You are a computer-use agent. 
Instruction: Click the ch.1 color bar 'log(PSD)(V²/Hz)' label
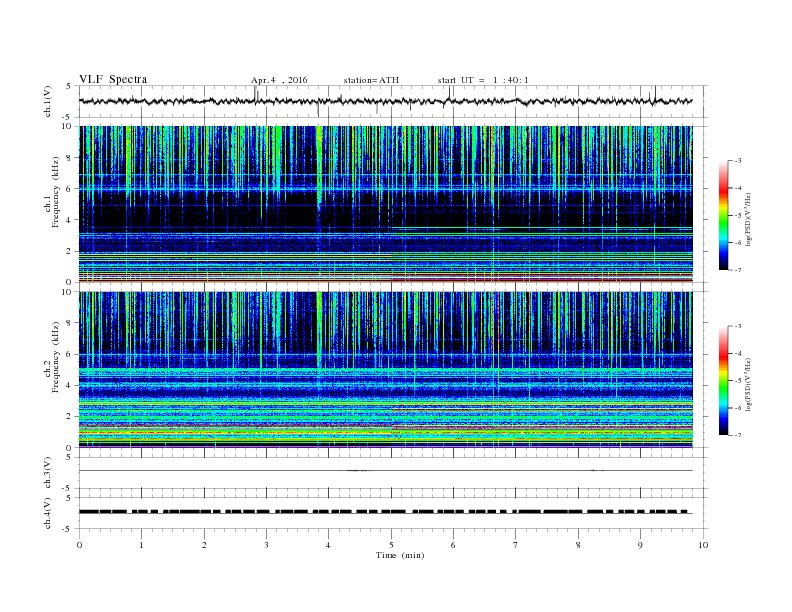pyautogui.click(x=748, y=220)
